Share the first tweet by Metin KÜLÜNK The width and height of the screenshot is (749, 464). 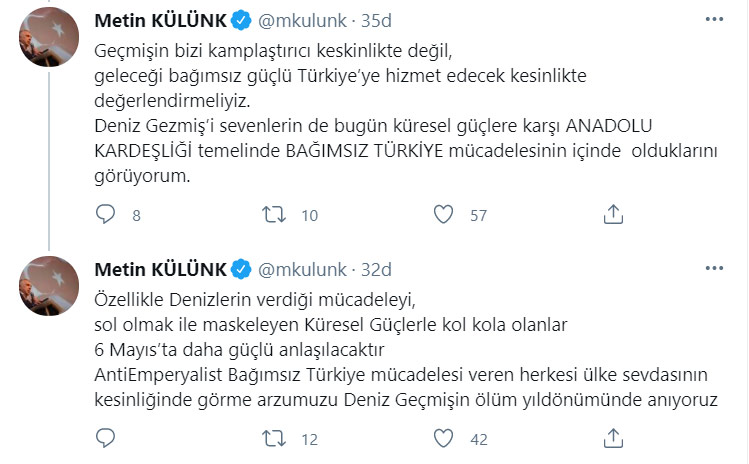[x=615, y=214]
